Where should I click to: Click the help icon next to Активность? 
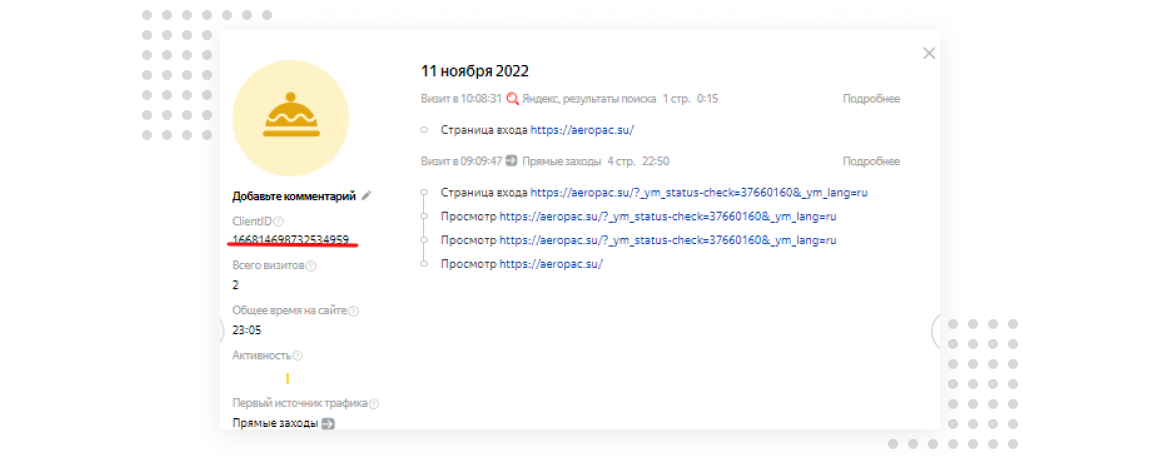[x=297, y=355]
